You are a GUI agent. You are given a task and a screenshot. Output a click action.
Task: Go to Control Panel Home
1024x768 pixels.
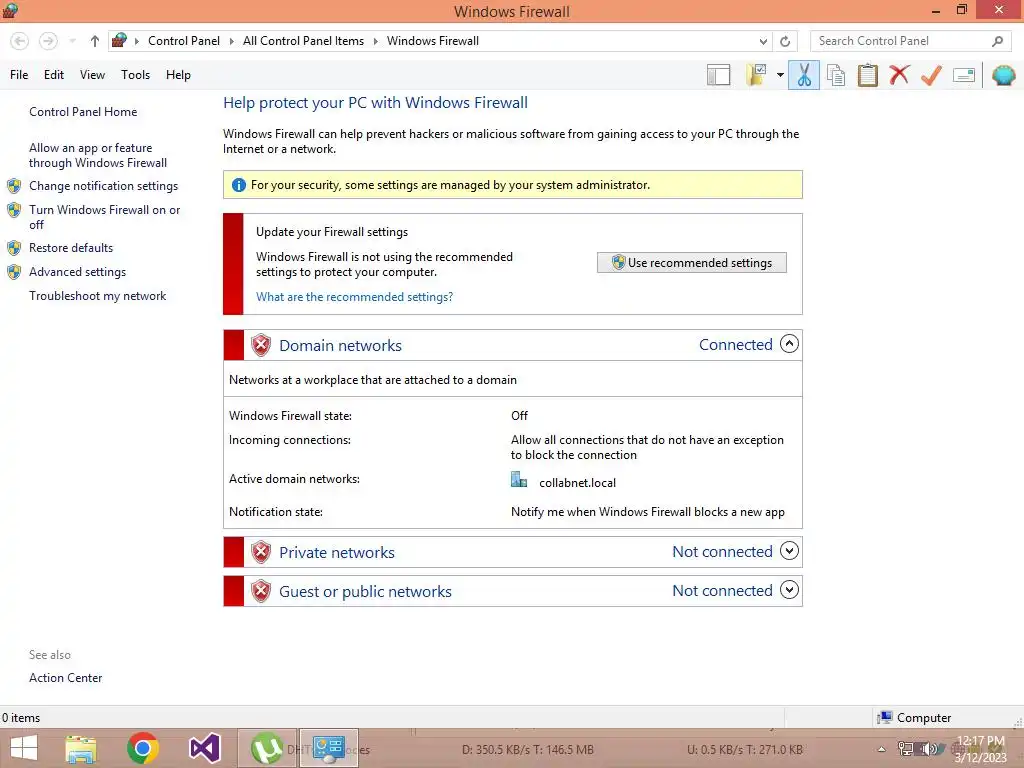[83, 112]
